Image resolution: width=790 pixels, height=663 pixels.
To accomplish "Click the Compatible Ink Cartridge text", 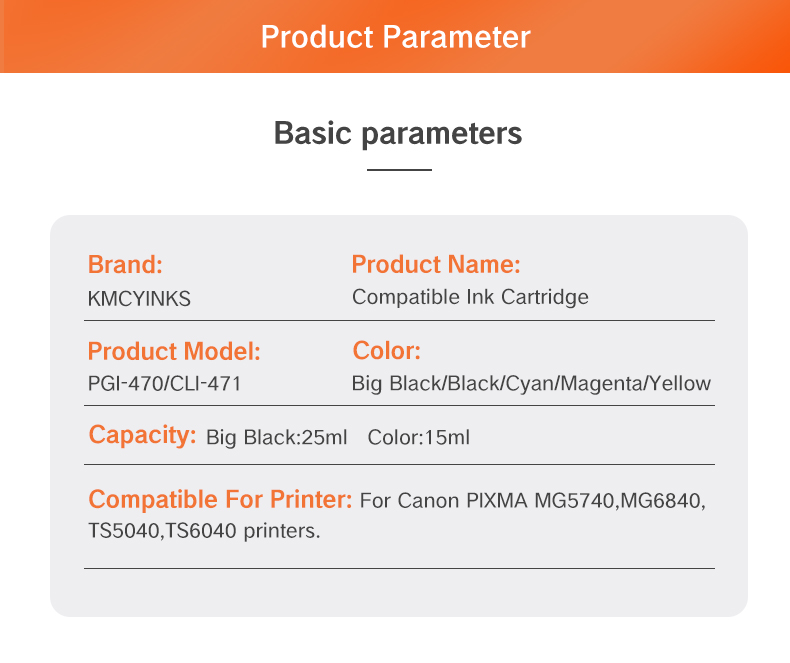I will click(x=470, y=297).
